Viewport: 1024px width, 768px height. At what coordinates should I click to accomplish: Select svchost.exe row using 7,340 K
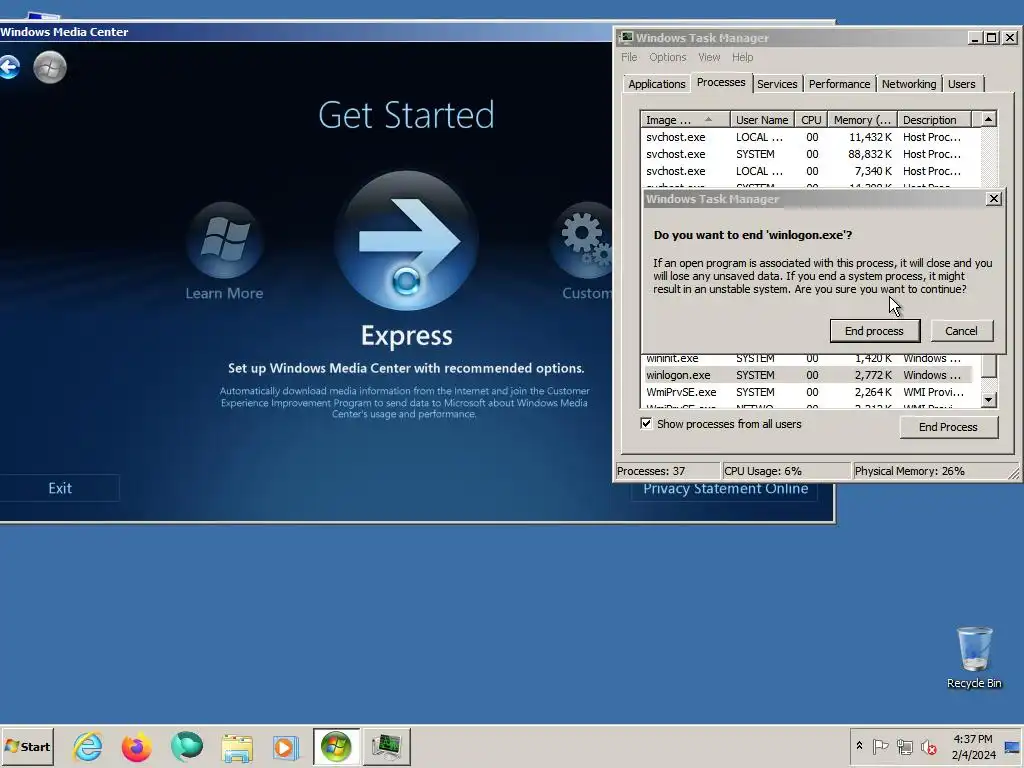pyautogui.click(x=808, y=171)
